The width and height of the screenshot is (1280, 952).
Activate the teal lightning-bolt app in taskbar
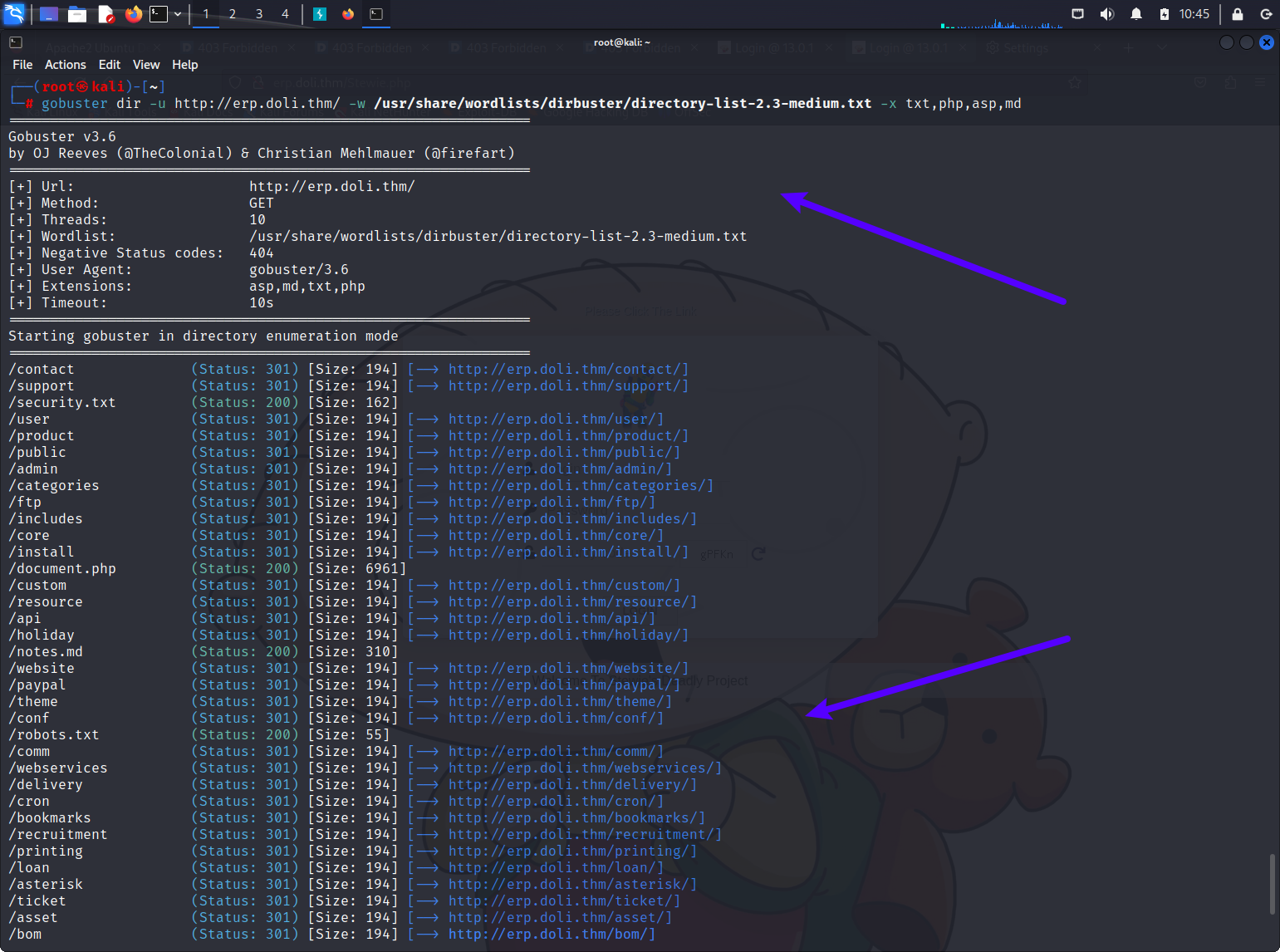coord(320,14)
